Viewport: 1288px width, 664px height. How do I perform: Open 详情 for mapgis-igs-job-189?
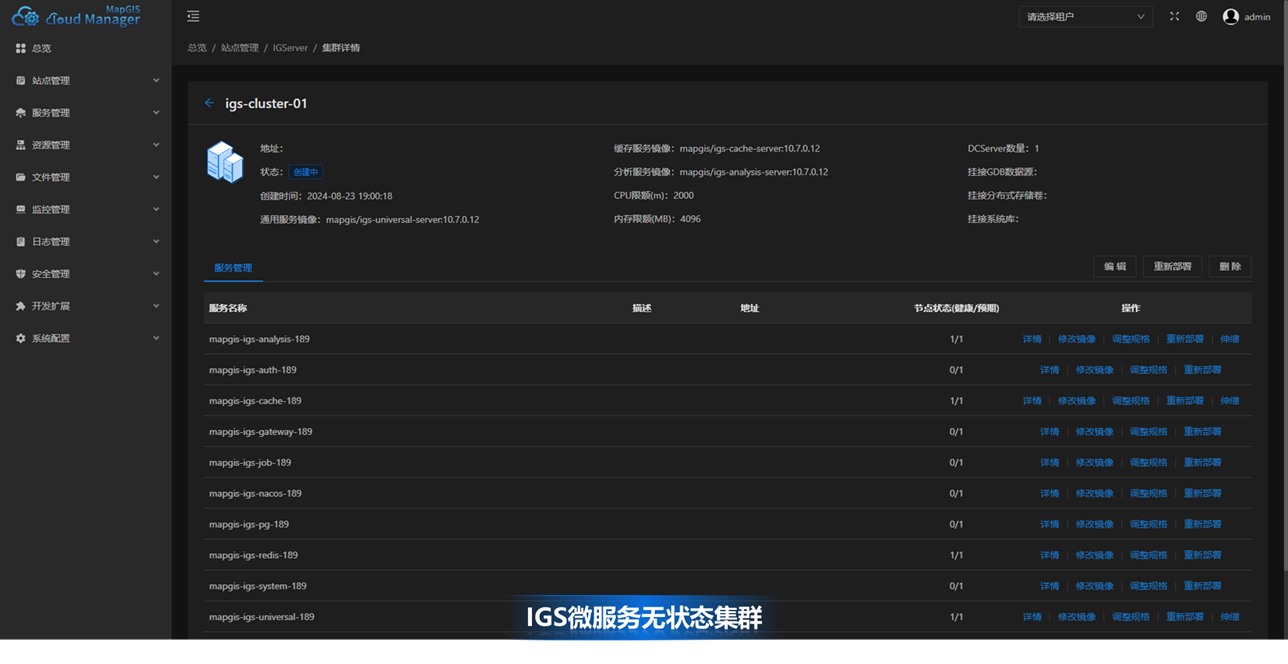1049,463
